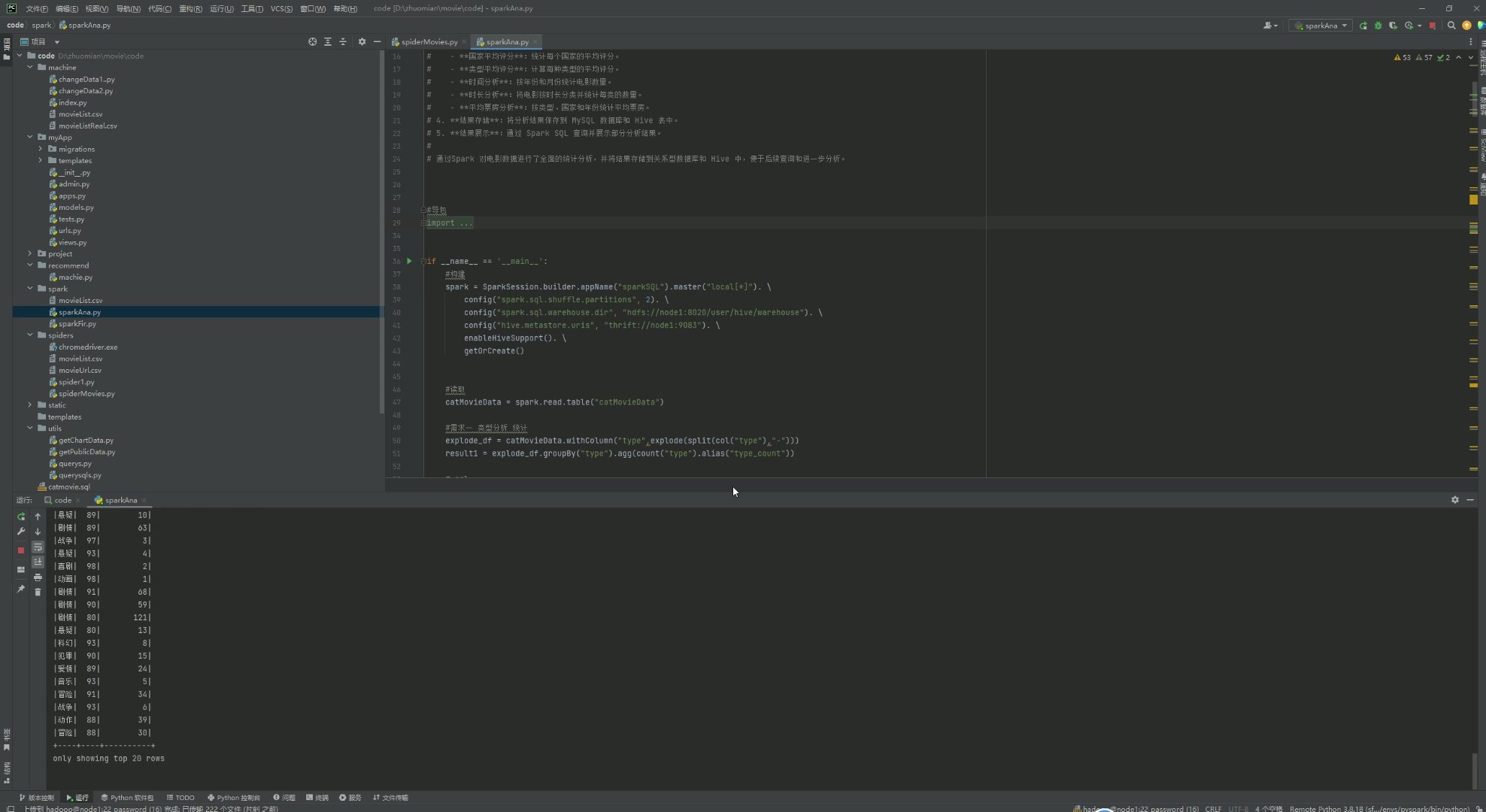Open sparkFir.py in the project tree
1486x812 pixels.
point(77,324)
